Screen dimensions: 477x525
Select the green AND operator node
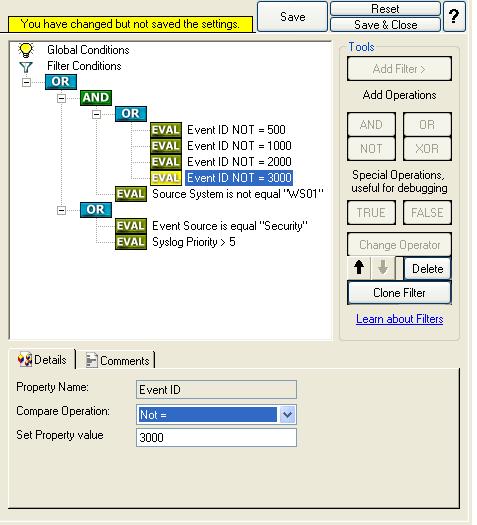96,97
